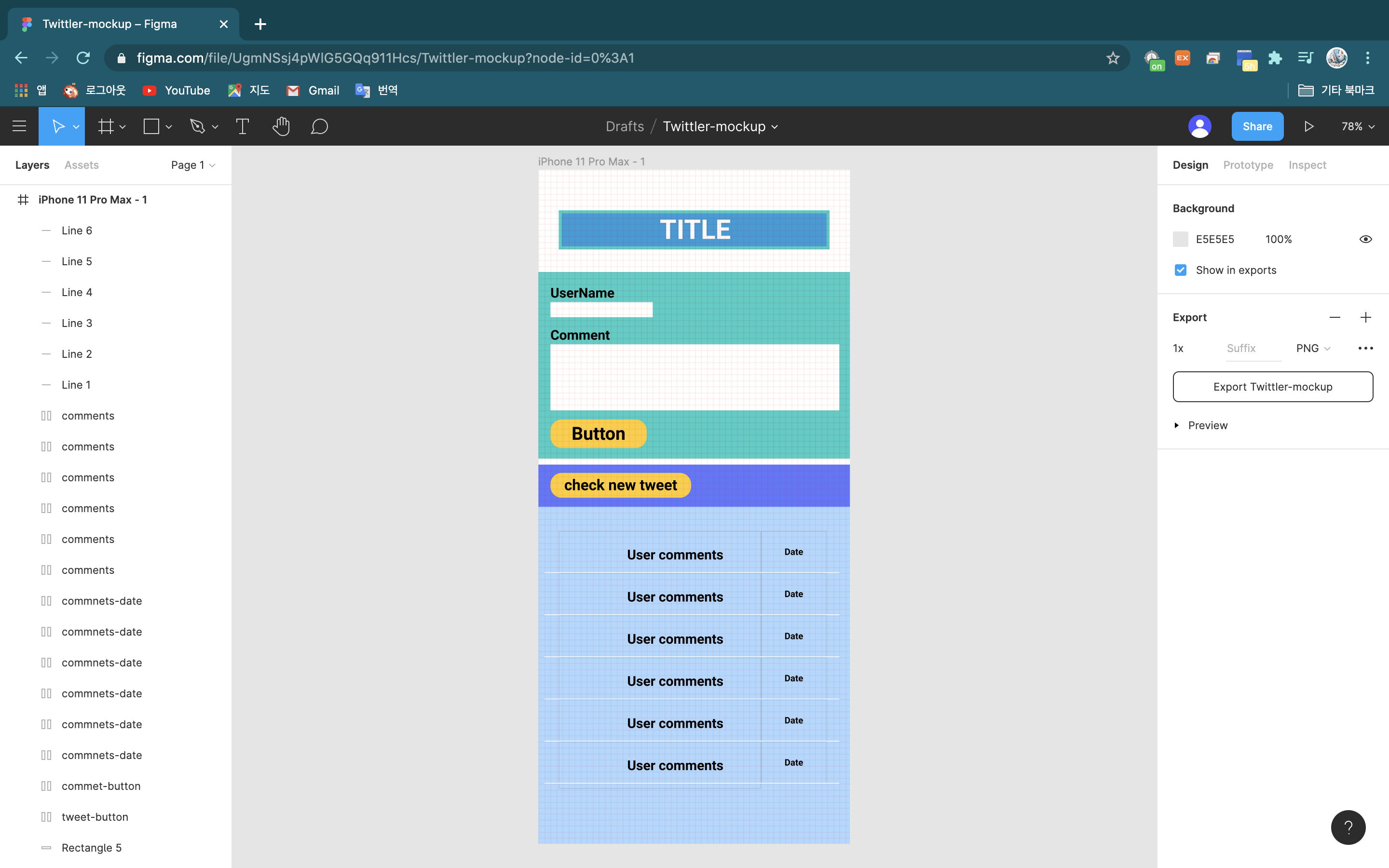Select the Hand tool

281,126
